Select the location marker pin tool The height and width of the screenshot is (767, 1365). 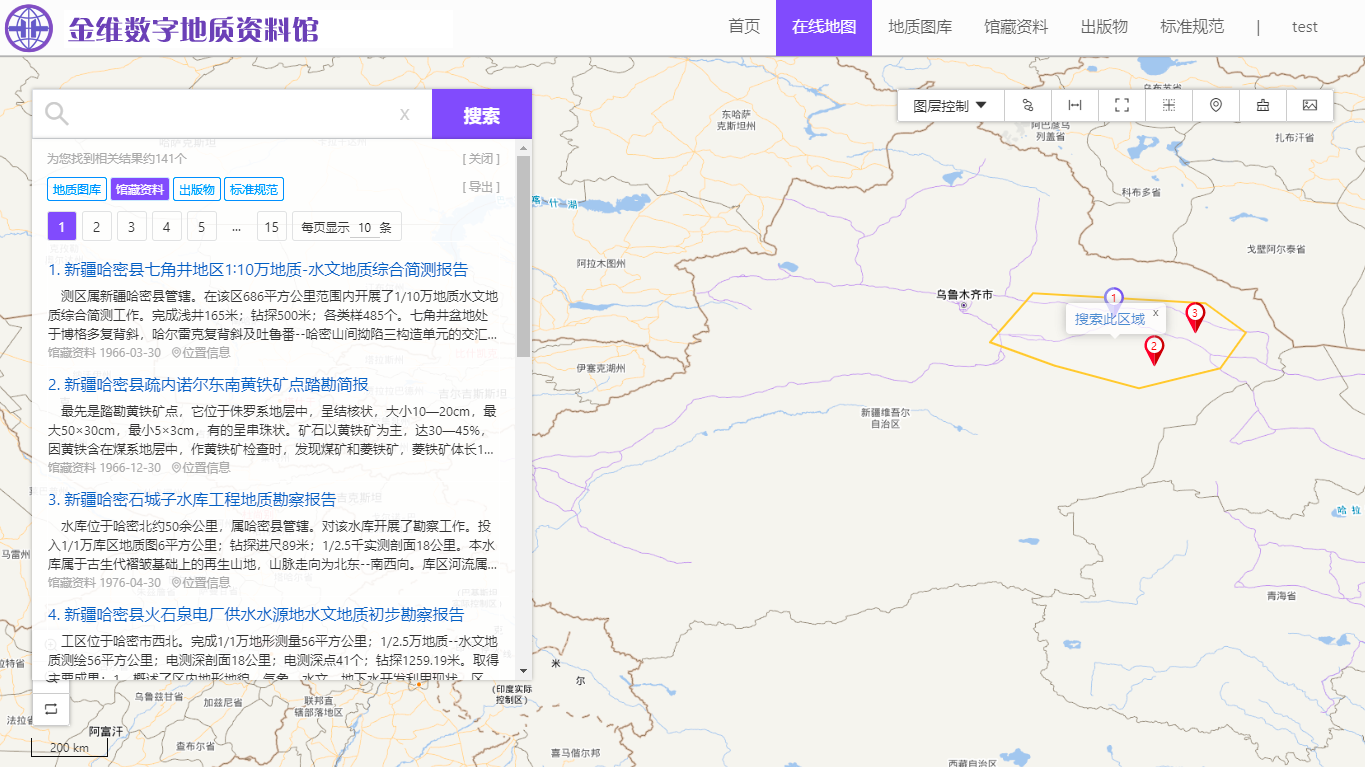[x=1216, y=105]
